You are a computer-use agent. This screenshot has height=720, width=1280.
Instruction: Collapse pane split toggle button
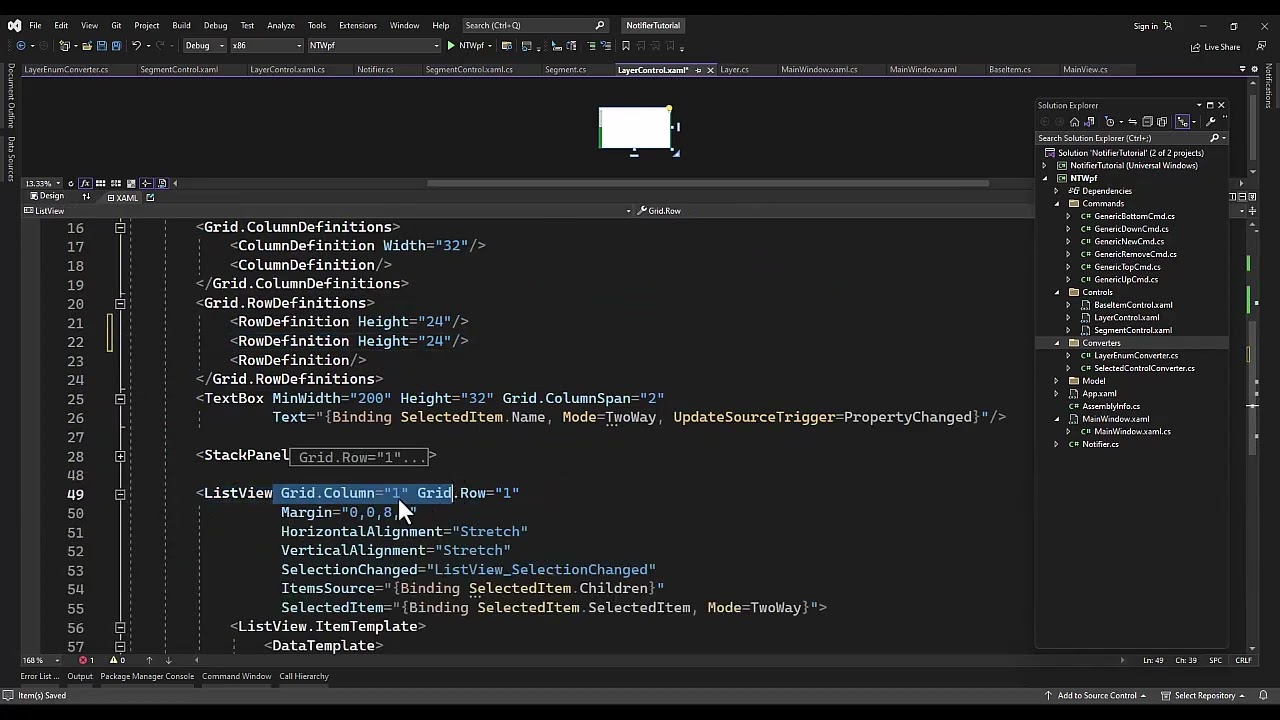1252,197
